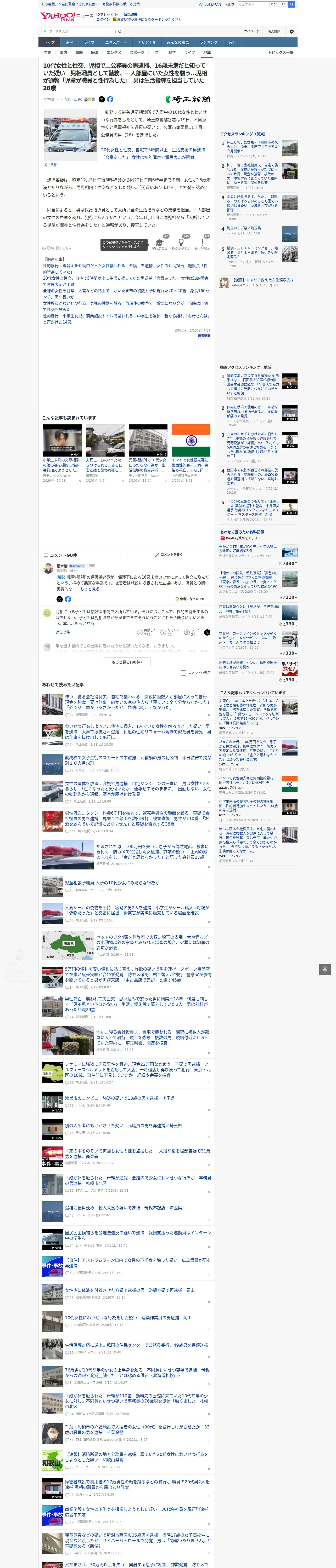Open comment count bubble showing 90
336x1568 pixels.
click(x=78, y=99)
